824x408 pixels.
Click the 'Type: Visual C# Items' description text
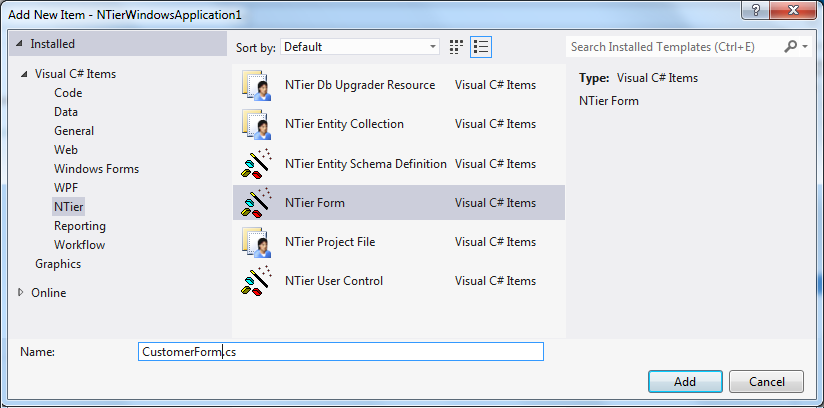[x=638, y=78]
